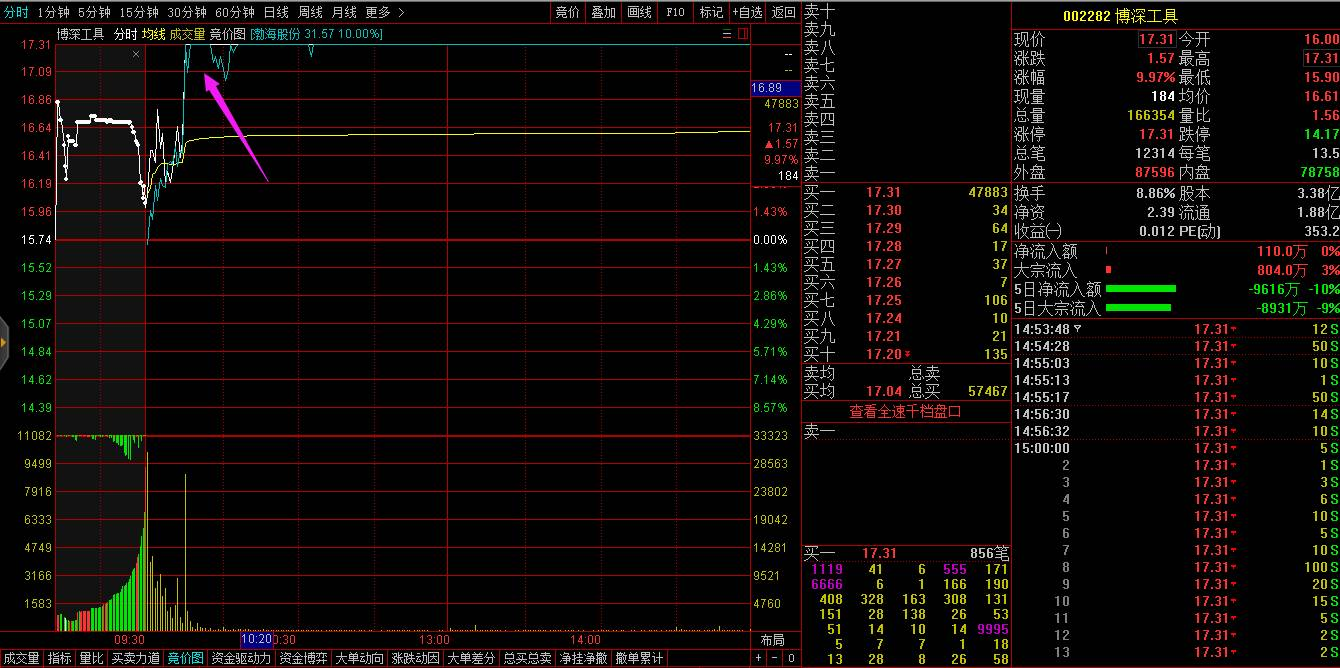This screenshot has height=668, width=1340.
Task: Click the left-edge side panel handle arrow
Action: tap(4, 343)
